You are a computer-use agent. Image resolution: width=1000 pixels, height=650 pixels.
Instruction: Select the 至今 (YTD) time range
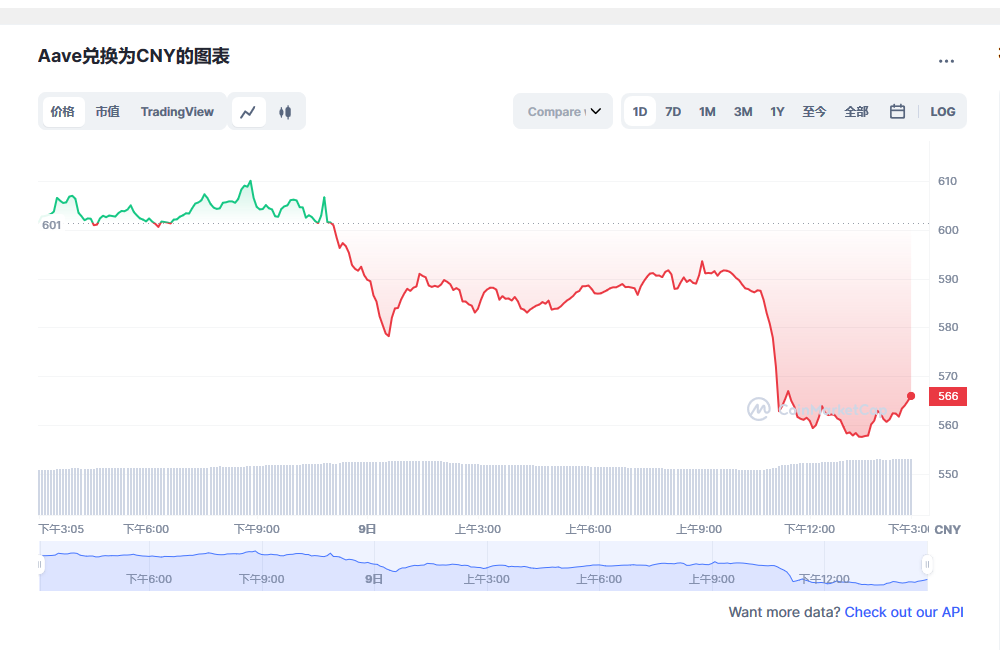814,112
